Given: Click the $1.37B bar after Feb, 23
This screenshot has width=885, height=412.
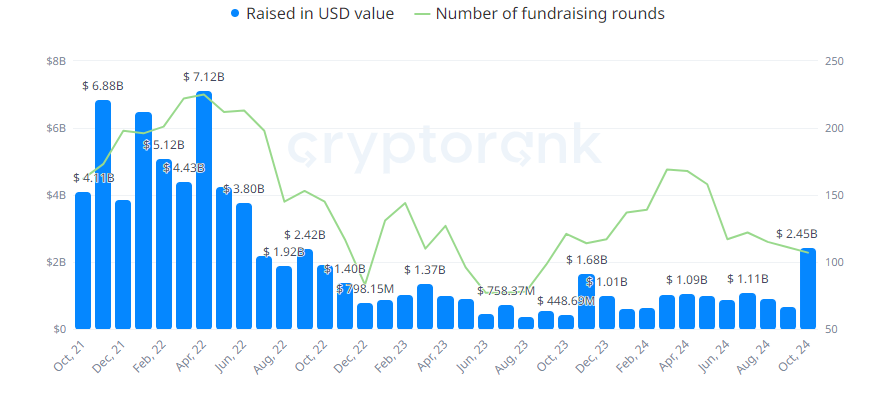Looking at the screenshot, I should (425, 306).
